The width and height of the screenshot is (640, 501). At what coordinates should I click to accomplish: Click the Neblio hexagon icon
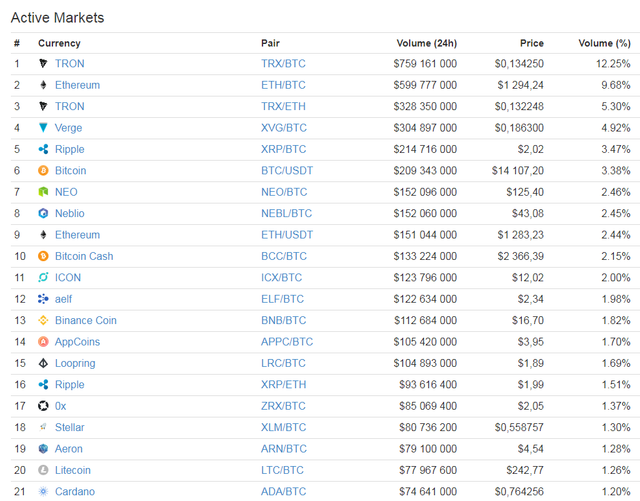click(x=43, y=213)
